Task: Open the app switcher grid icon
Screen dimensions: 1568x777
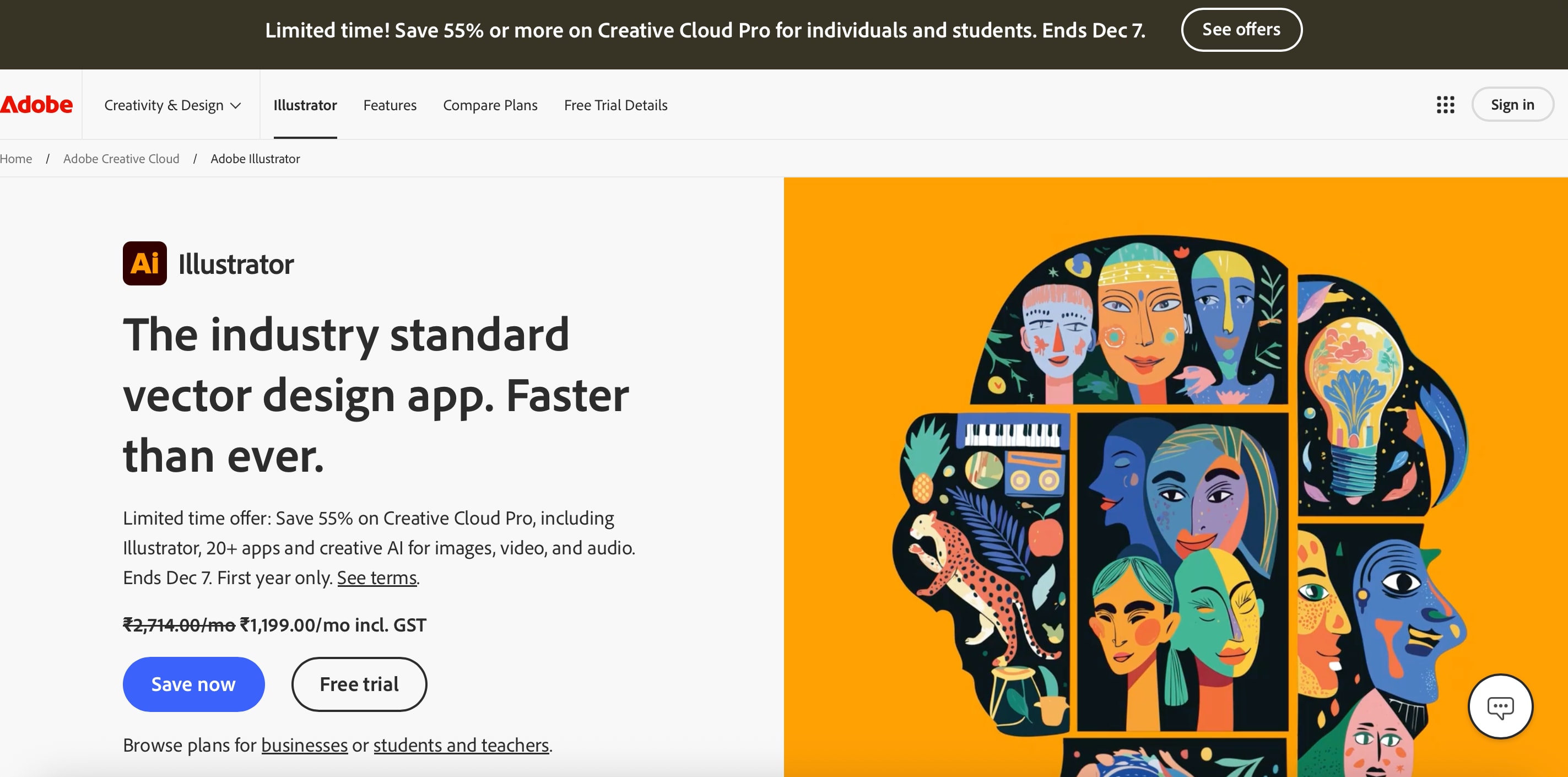Action: tap(1445, 105)
